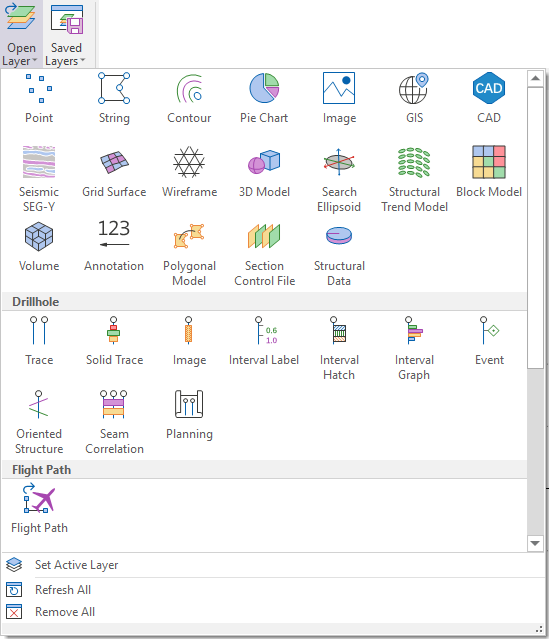Select Remove All menu entry
Viewport: 549px width, 639px height.
tap(273, 612)
